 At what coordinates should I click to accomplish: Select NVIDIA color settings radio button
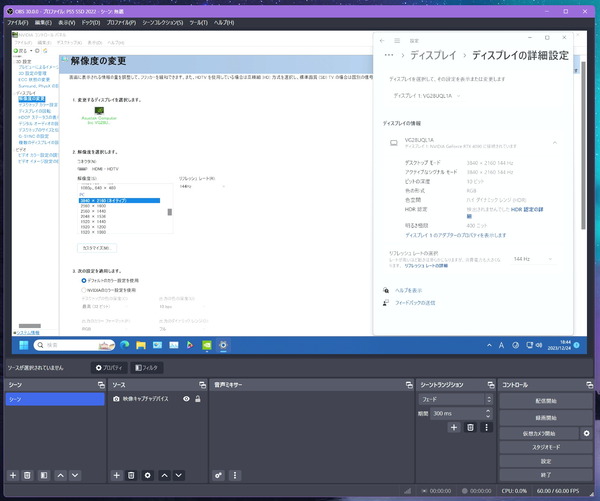[83, 290]
